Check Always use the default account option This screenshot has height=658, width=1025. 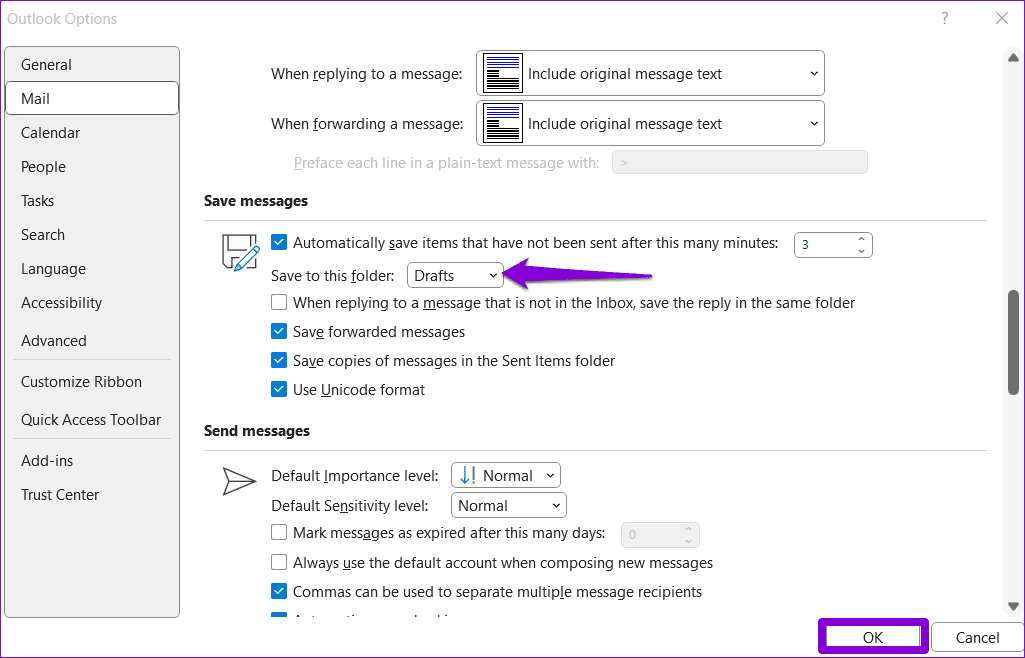point(279,562)
